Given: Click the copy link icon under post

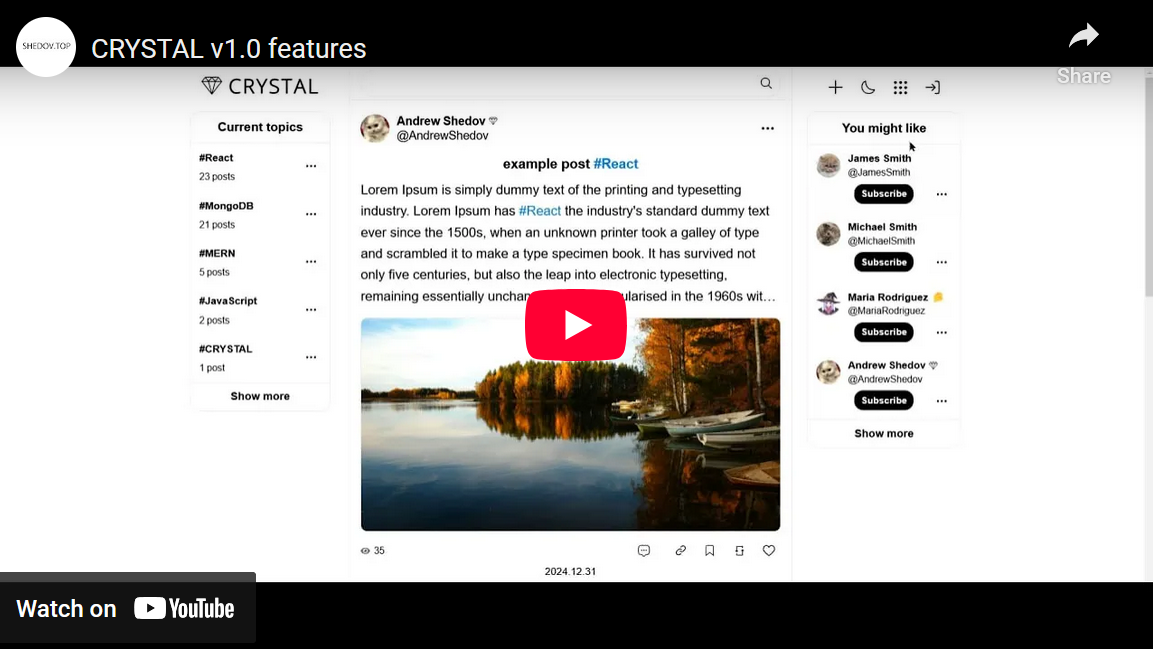Looking at the screenshot, I should click(x=681, y=551).
